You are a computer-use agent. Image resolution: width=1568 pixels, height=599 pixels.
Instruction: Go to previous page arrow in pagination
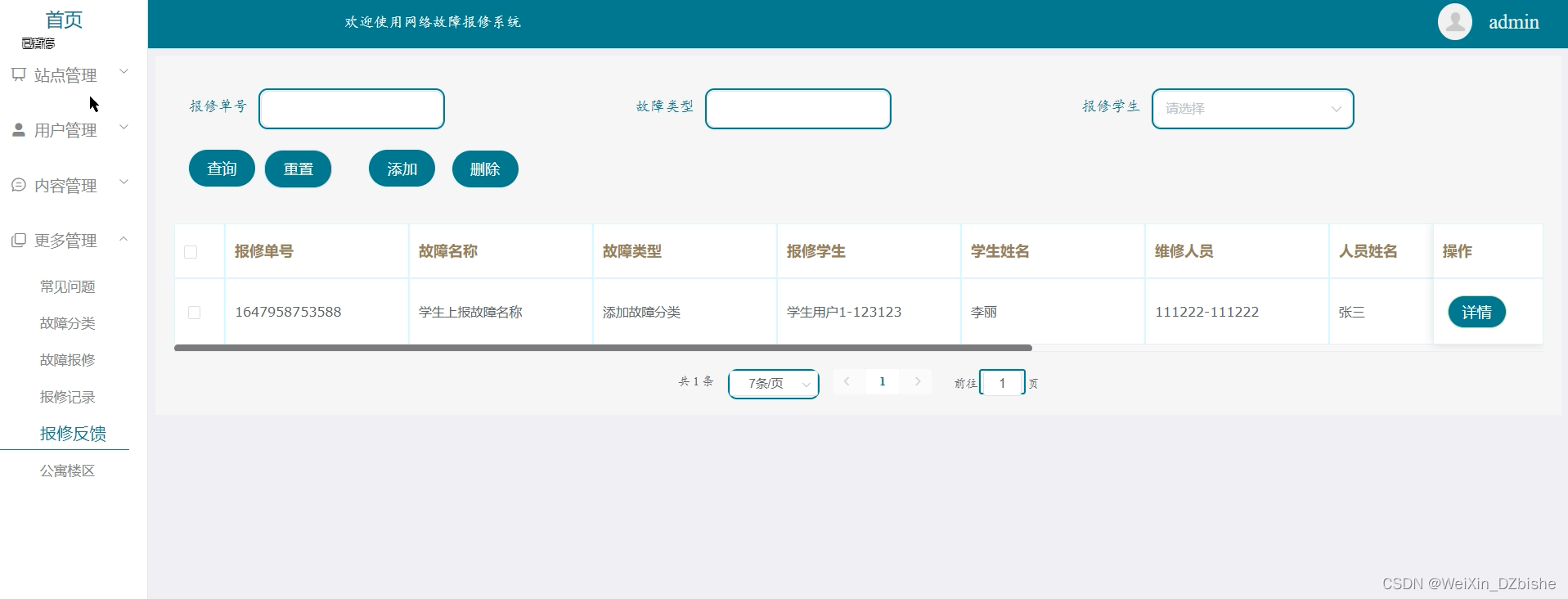click(847, 381)
